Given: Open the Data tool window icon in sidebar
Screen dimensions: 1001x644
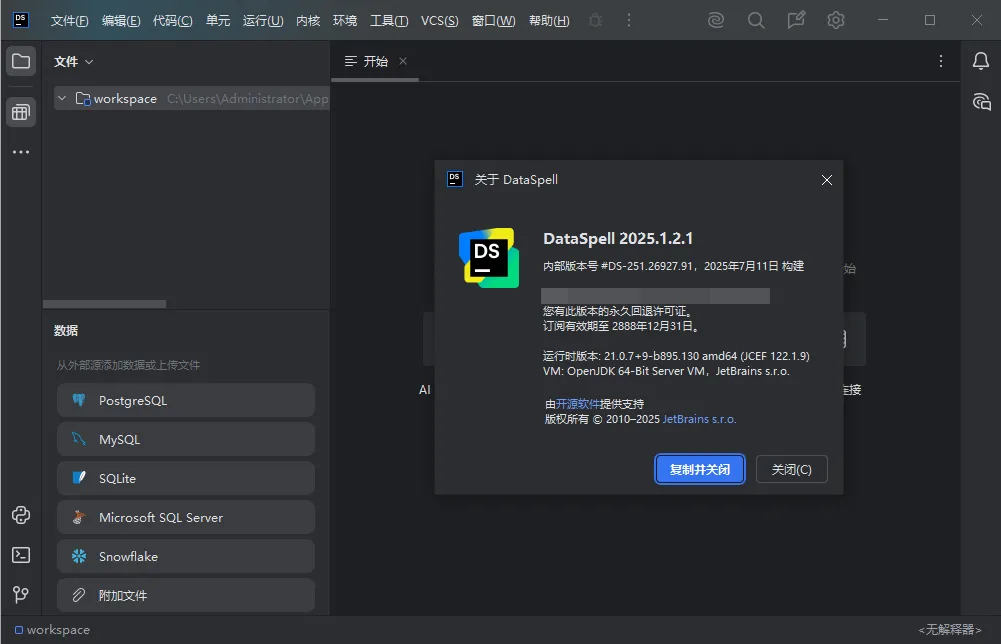Looking at the screenshot, I should point(20,113).
